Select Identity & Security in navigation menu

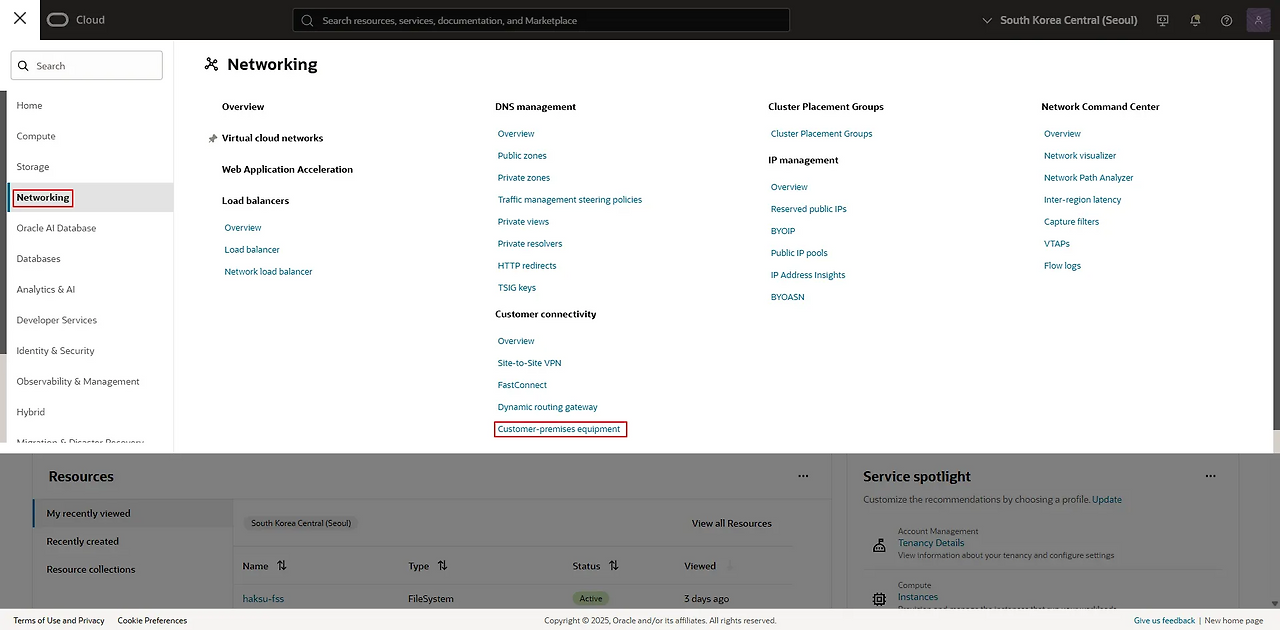[55, 351]
